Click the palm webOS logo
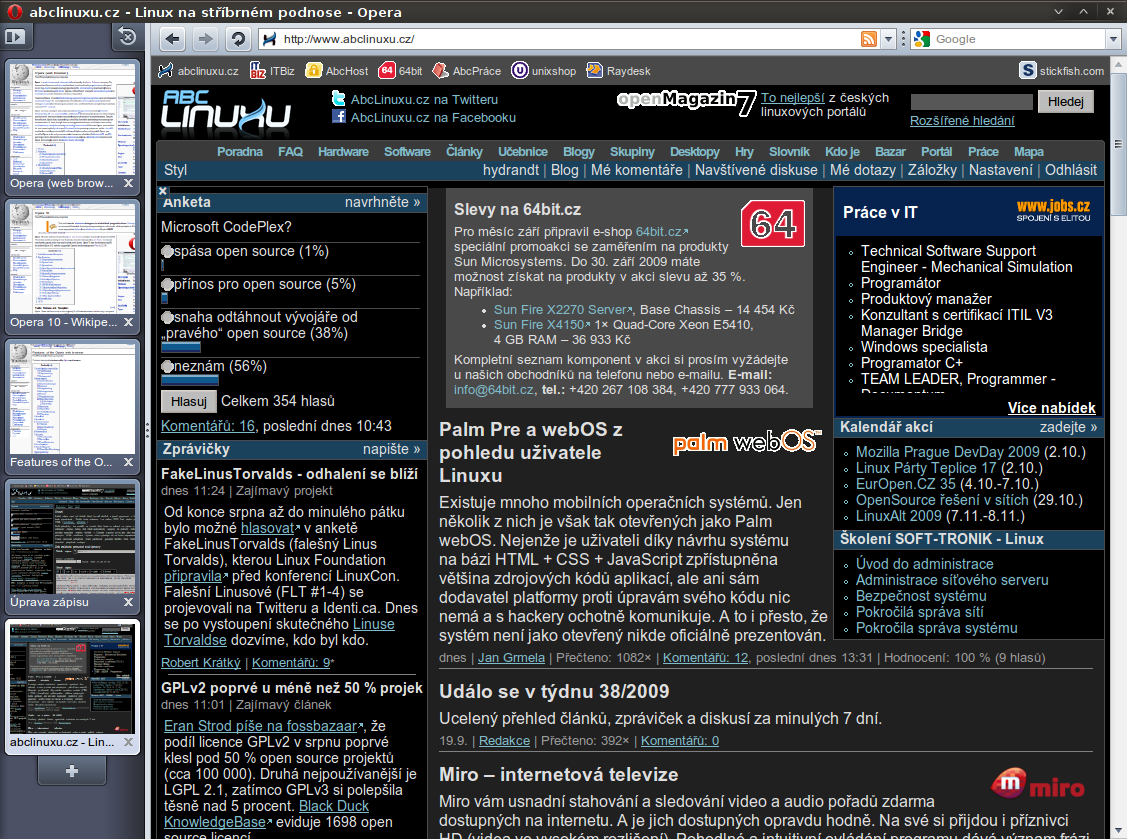 (747, 441)
